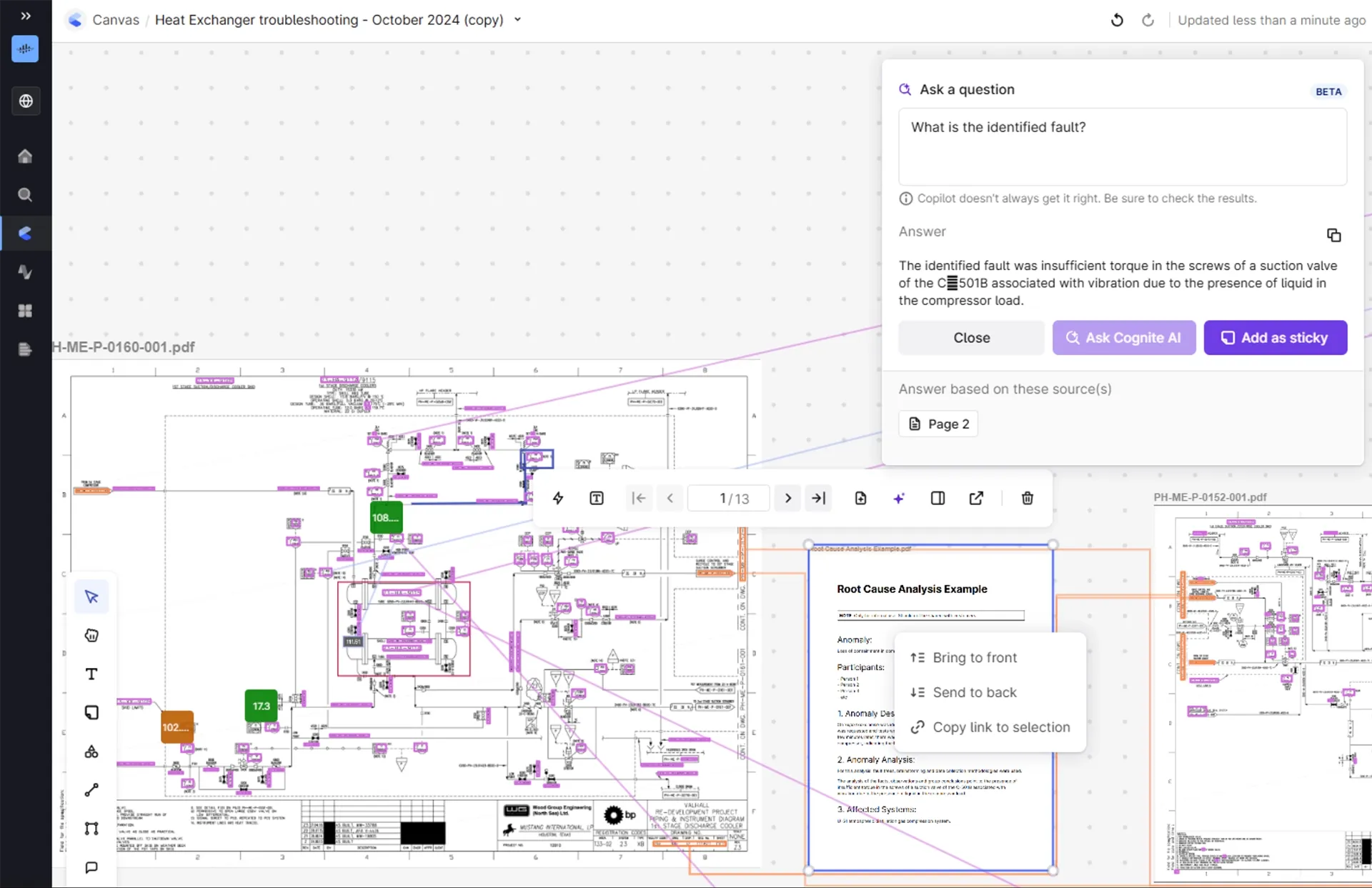1372x888 pixels.
Task: Select the Text tool
Action: click(x=91, y=674)
